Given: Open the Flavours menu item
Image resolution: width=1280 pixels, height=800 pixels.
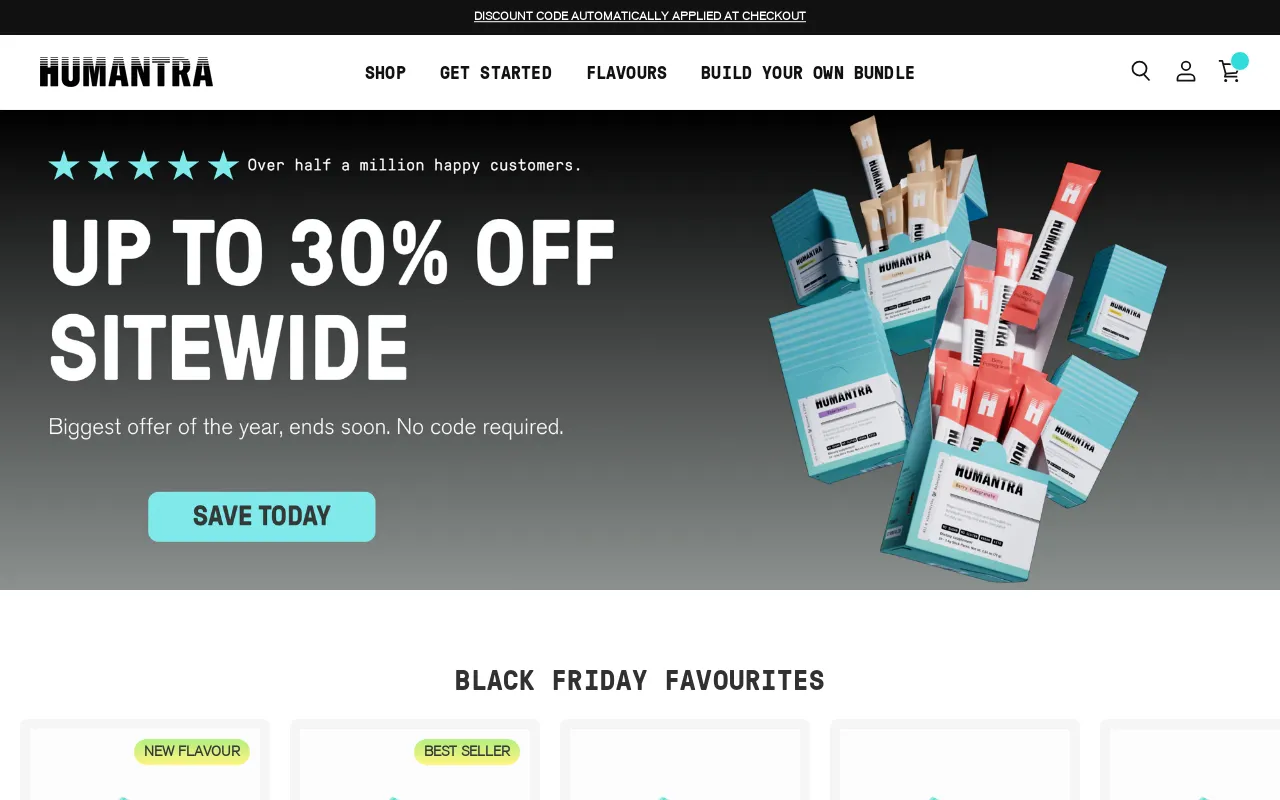Looking at the screenshot, I should (626, 73).
